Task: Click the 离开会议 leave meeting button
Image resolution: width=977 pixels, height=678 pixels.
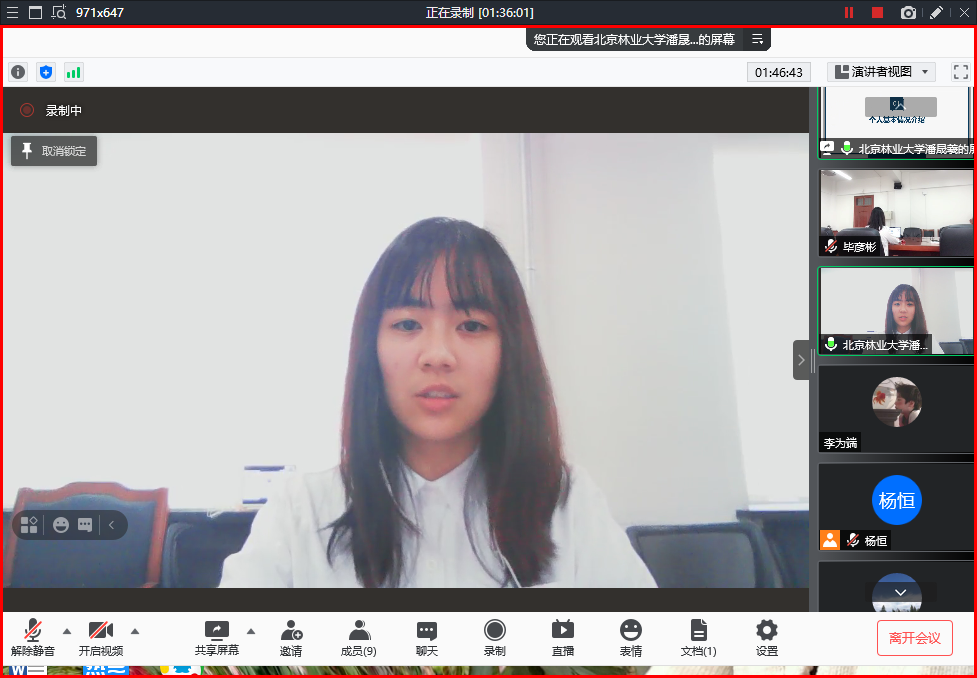Action: (x=914, y=638)
